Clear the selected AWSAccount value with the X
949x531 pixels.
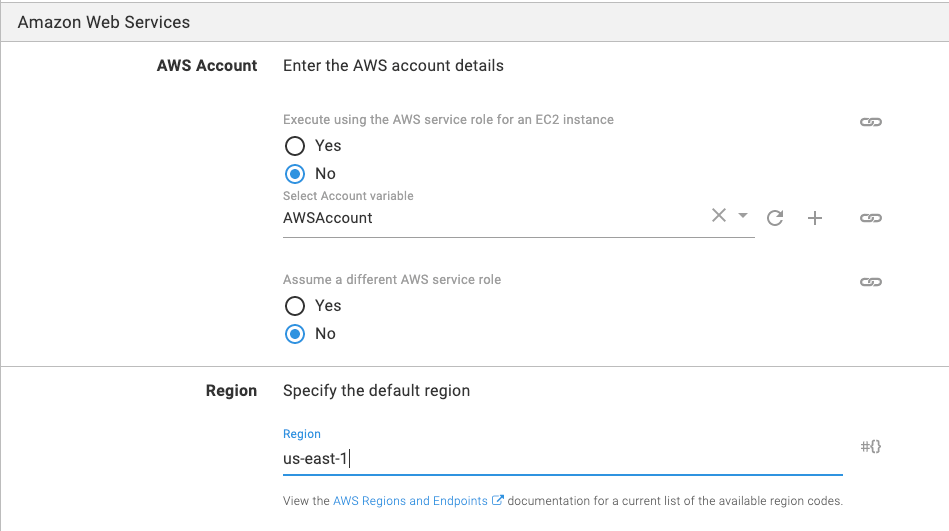tap(718, 216)
